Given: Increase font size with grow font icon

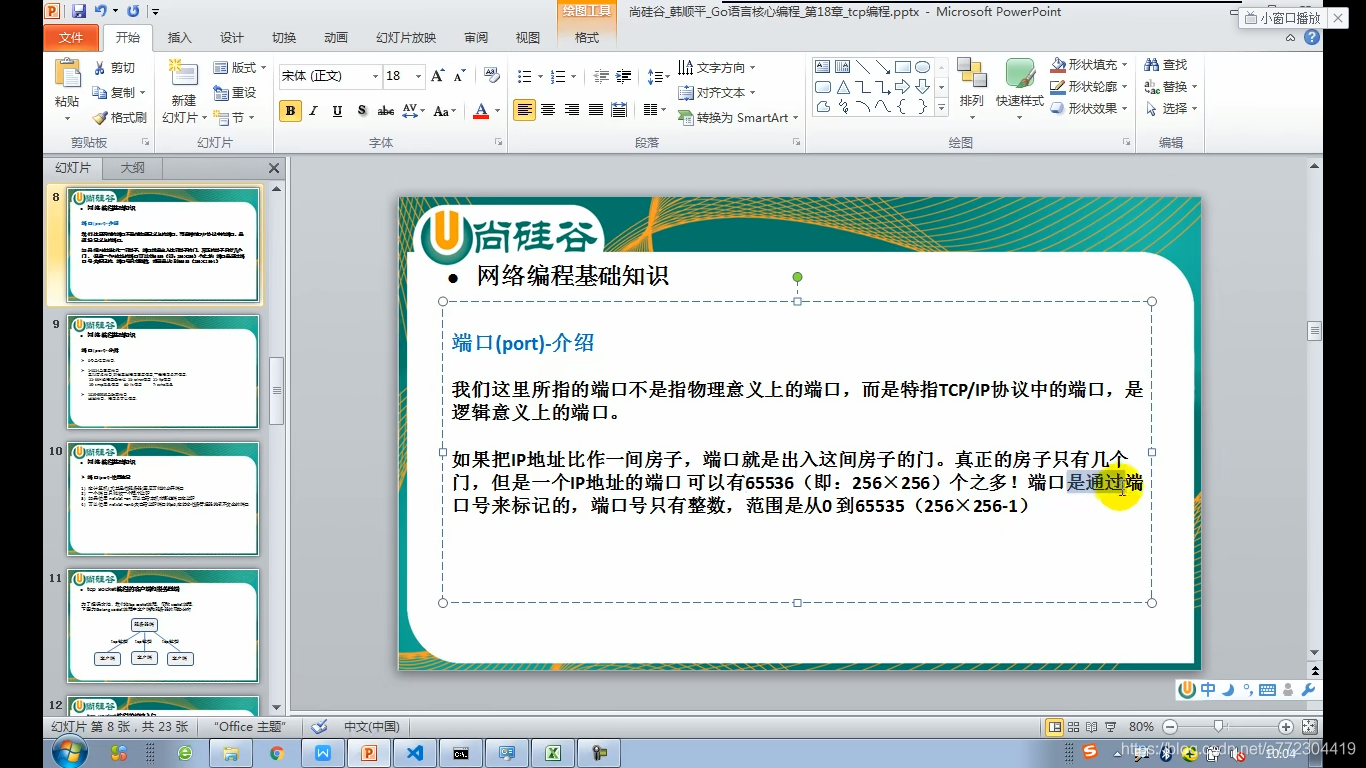Looking at the screenshot, I should [438, 76].
